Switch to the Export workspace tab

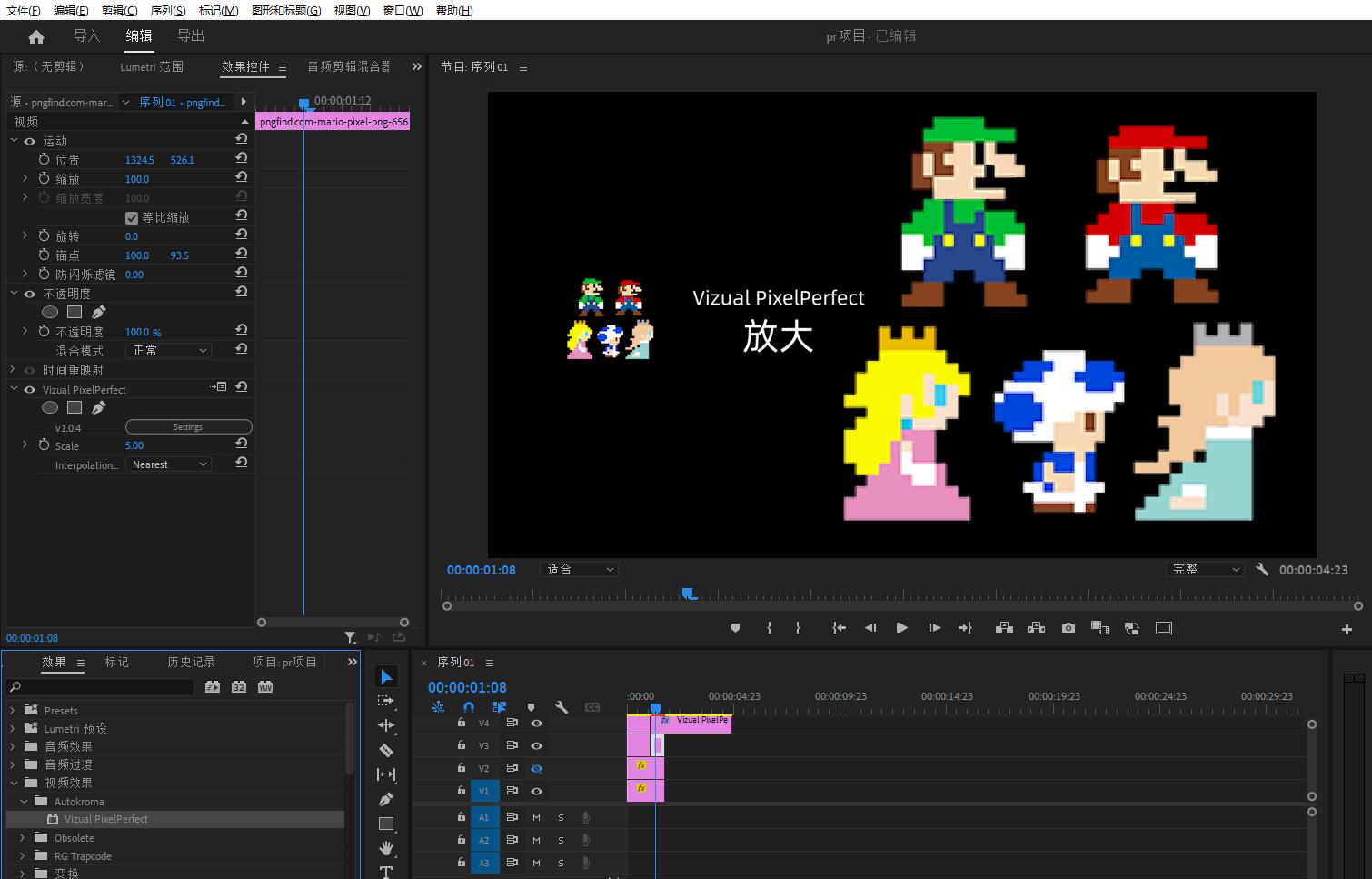tap(191, 35)
